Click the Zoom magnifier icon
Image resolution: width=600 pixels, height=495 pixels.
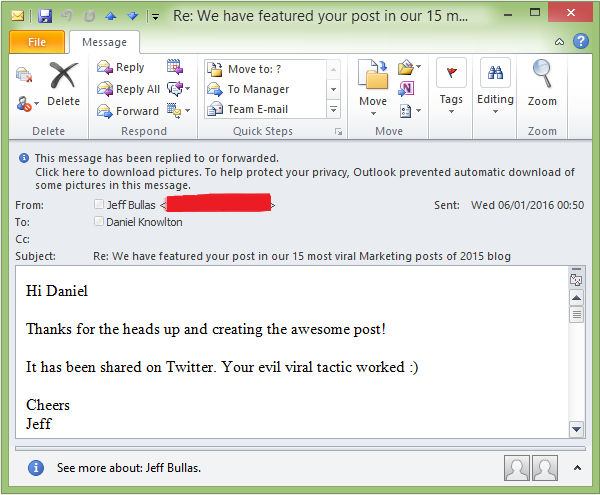(x=542, y=75)
